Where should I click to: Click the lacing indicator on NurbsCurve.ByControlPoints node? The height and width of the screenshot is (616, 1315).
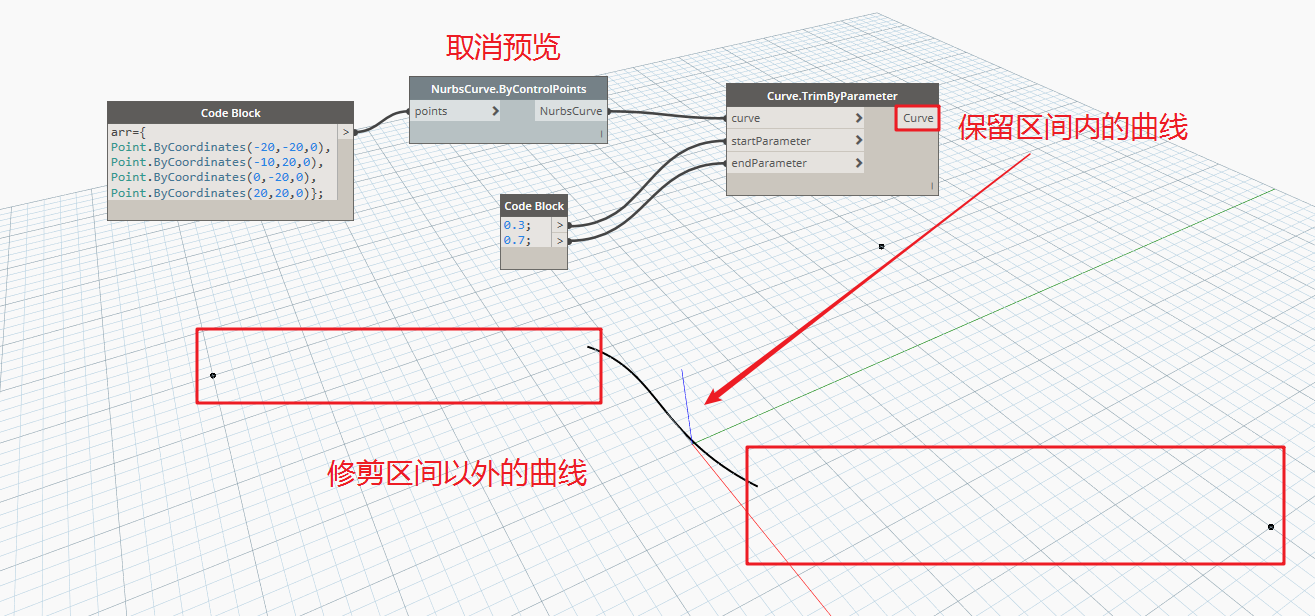pos(601,133)
